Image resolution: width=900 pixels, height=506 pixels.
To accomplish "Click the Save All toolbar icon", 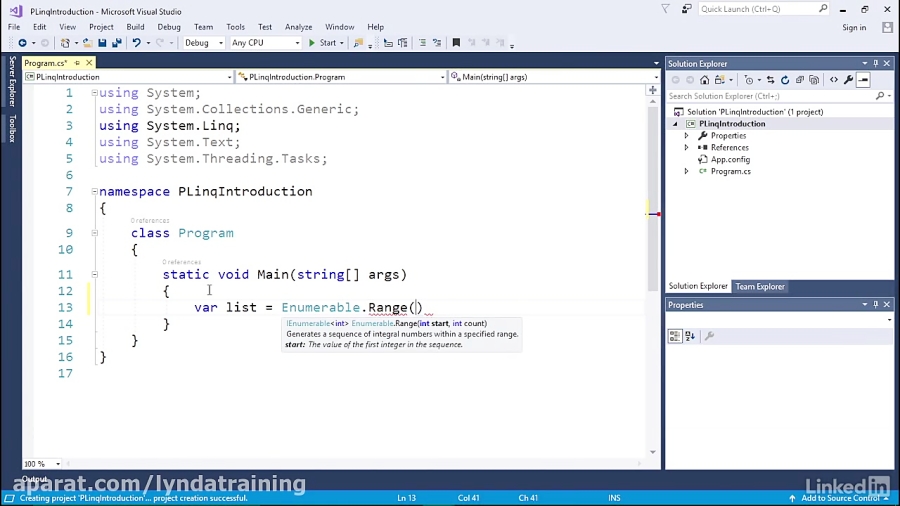I will pyautogui.click(x=117, y=43).
